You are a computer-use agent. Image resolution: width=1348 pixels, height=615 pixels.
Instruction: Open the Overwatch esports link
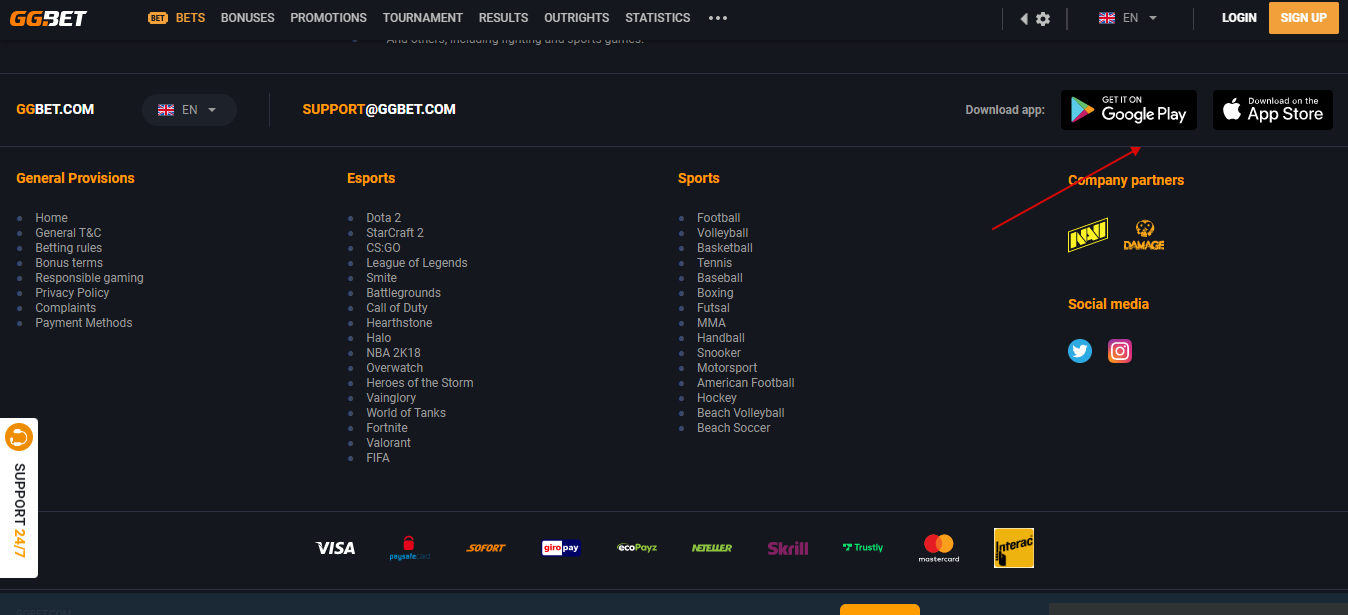pyautogui.click(x=395, y=368)
